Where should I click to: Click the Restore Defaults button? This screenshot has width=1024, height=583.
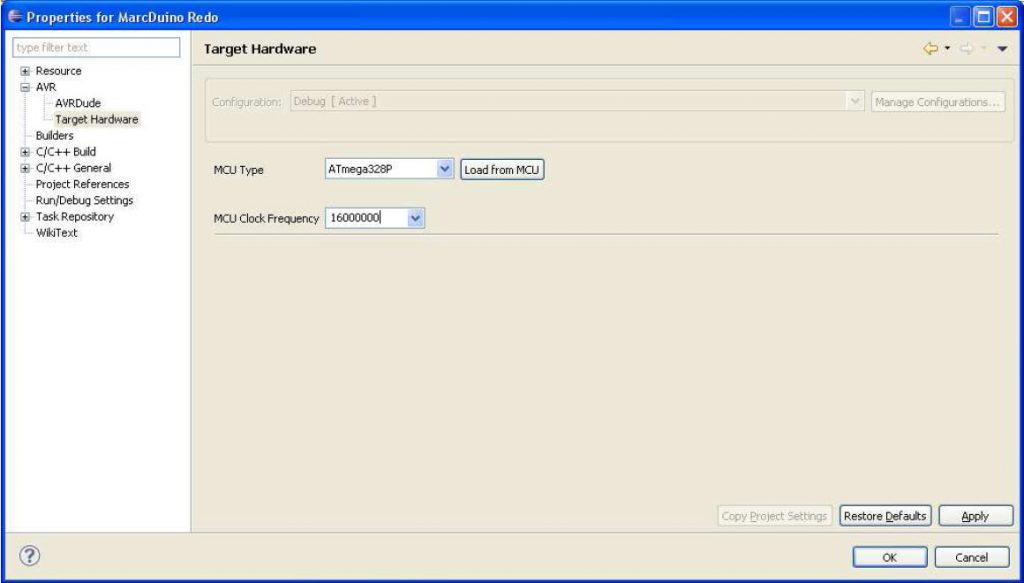[x=885, y=516]
